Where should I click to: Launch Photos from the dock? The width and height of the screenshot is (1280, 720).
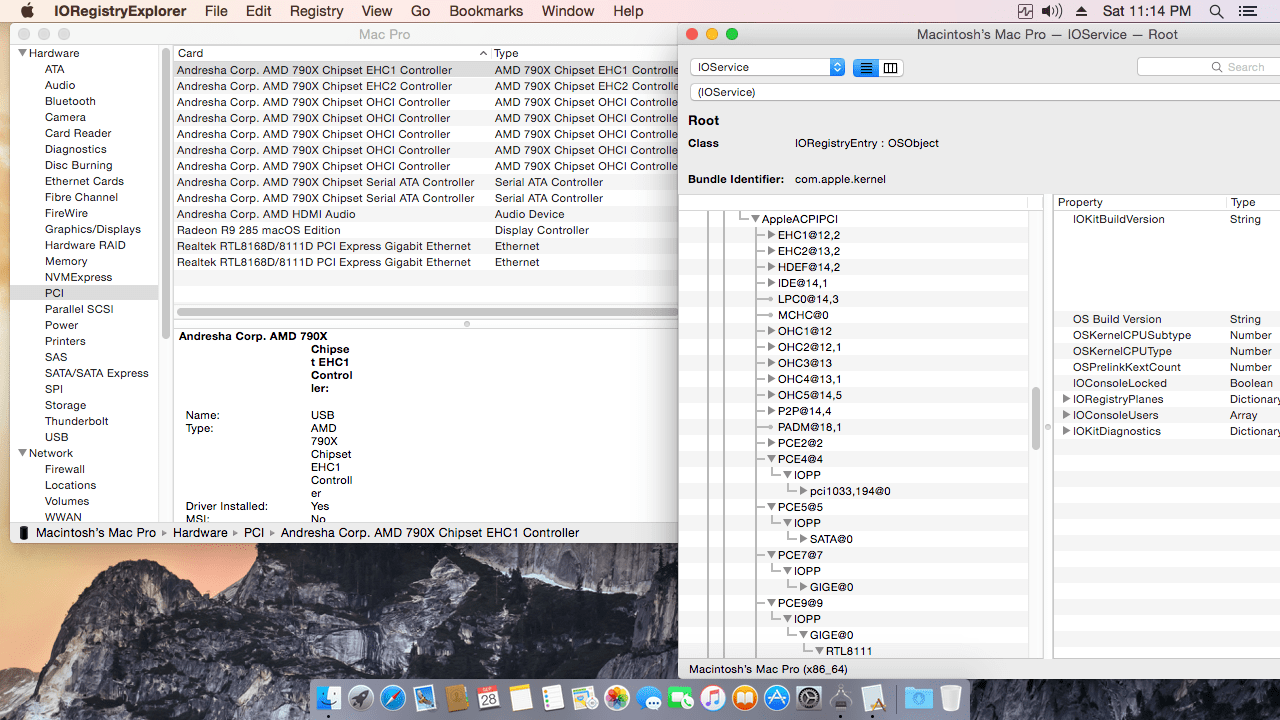coord(617,698)
